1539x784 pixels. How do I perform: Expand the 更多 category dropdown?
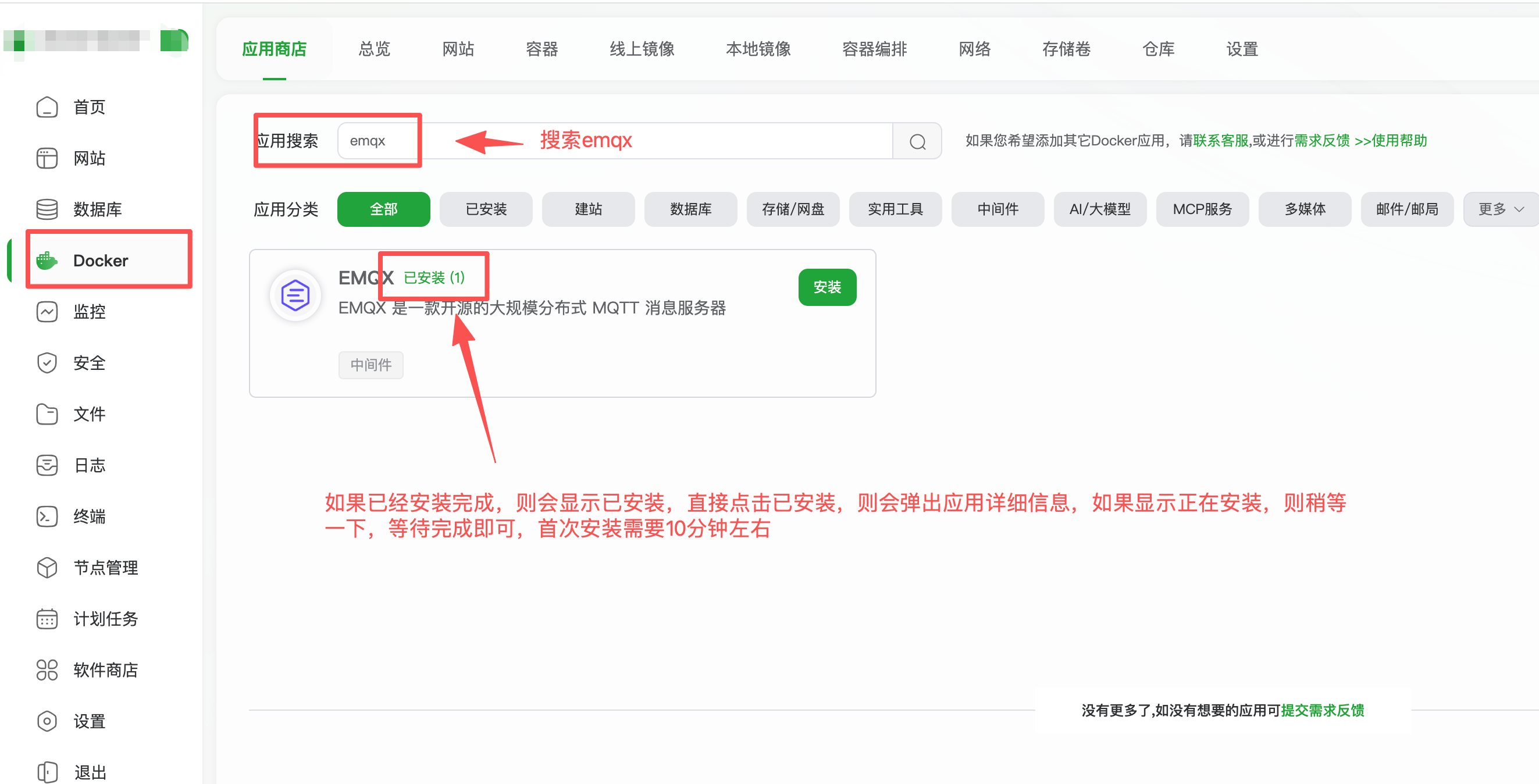[x=1500, y=209]
